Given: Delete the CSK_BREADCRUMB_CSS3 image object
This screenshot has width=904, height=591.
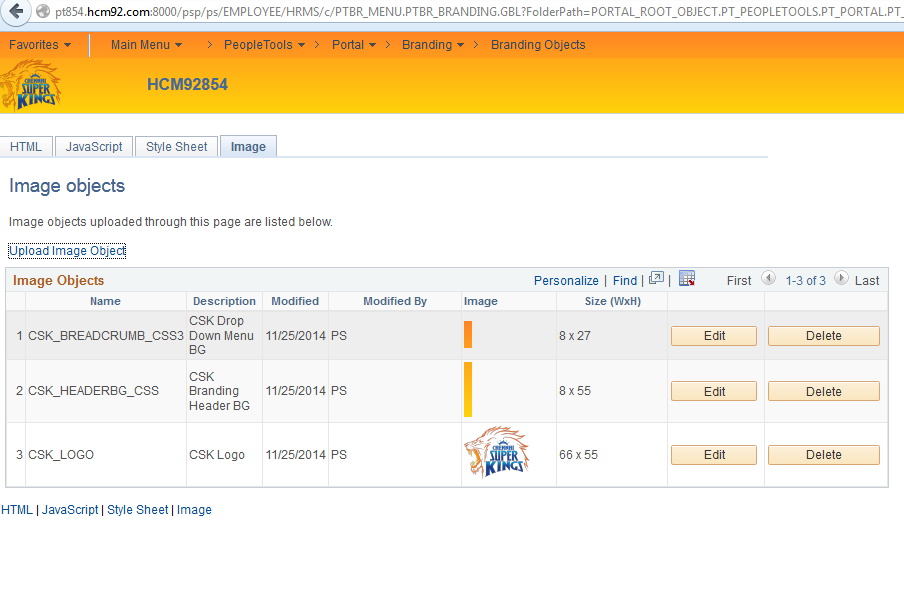Looking at the screenshot, I should [x=824, y=336].
